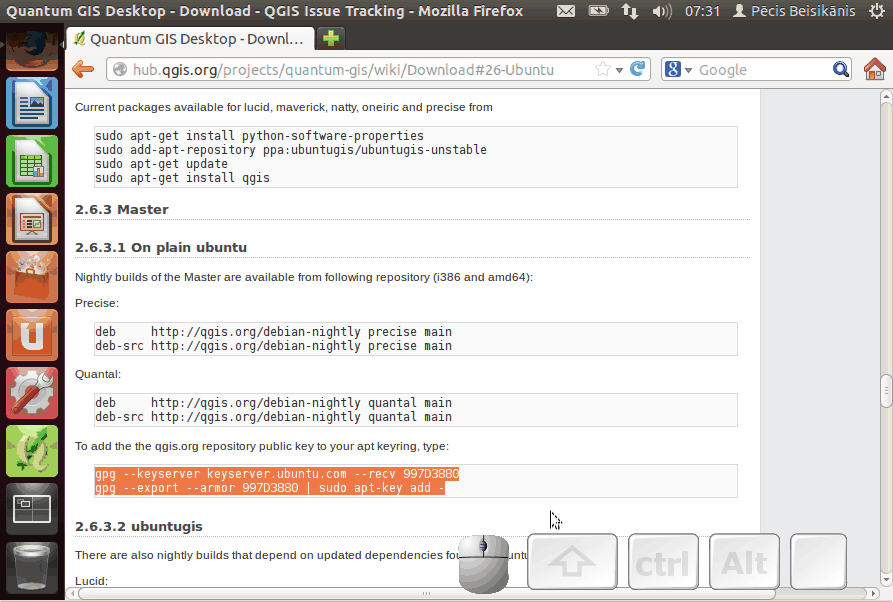Launch LibreOffice Writer from dock
The image size is (893, 602).
32,103
